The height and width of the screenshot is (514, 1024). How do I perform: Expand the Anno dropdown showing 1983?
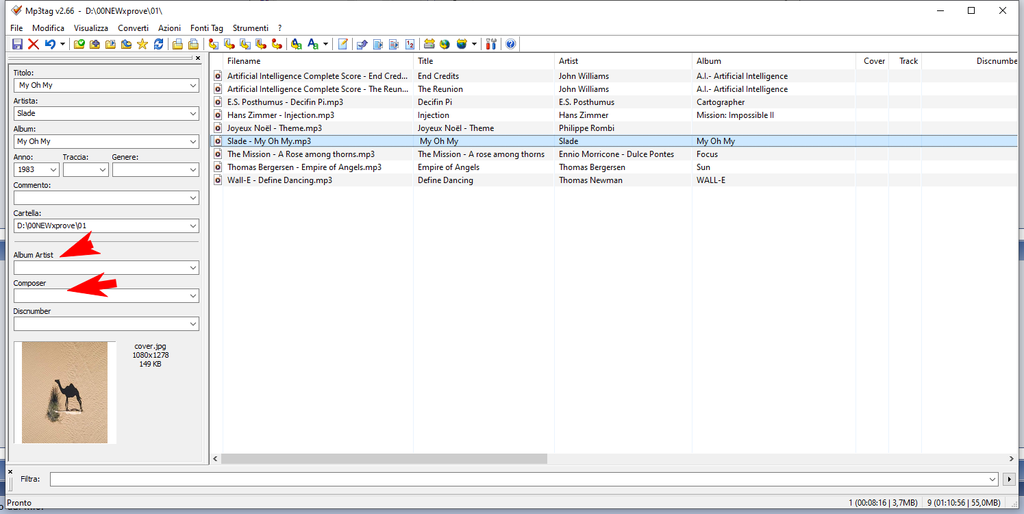[x=53, y=170]
